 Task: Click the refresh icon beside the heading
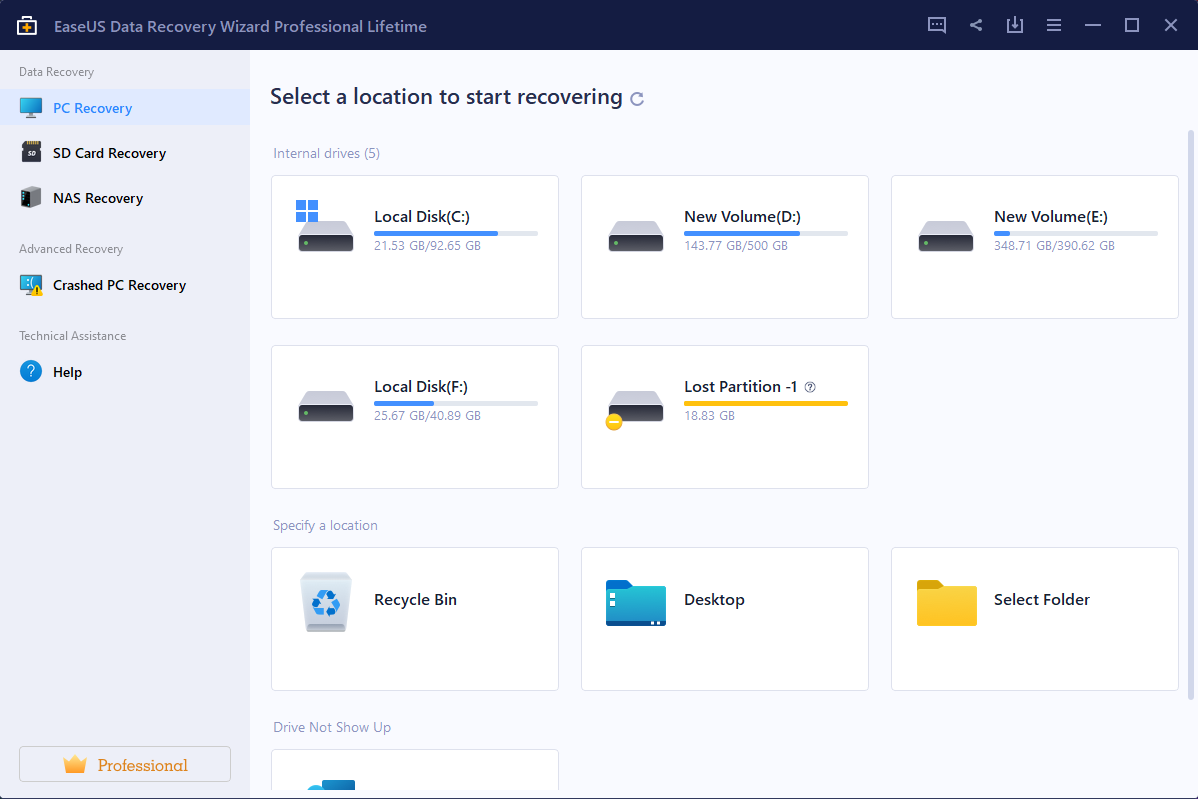pyautogui.click(x=637, y=99)
